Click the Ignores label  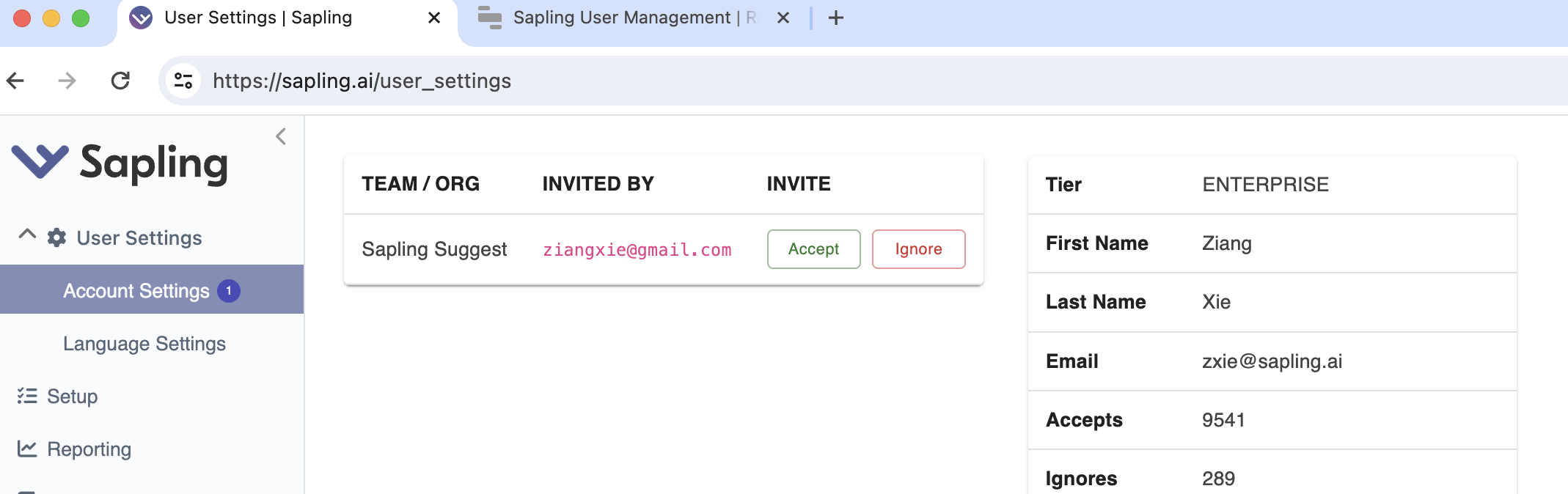click(1081, 479)
